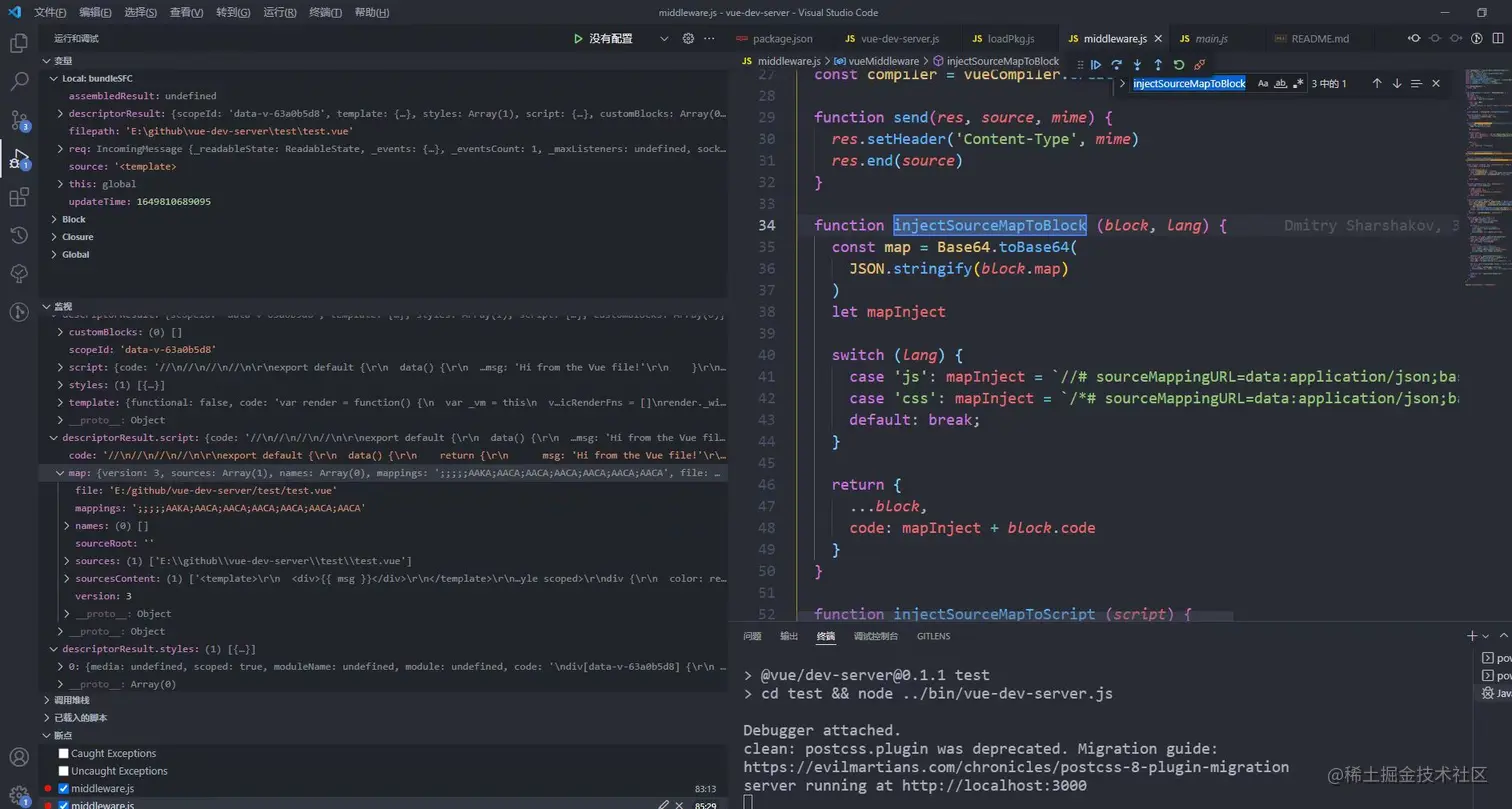Image resolution: width=1512 pixels, height=809 pixels.
Task: Expand the Closure scope in variables
Action: (53, 237)
